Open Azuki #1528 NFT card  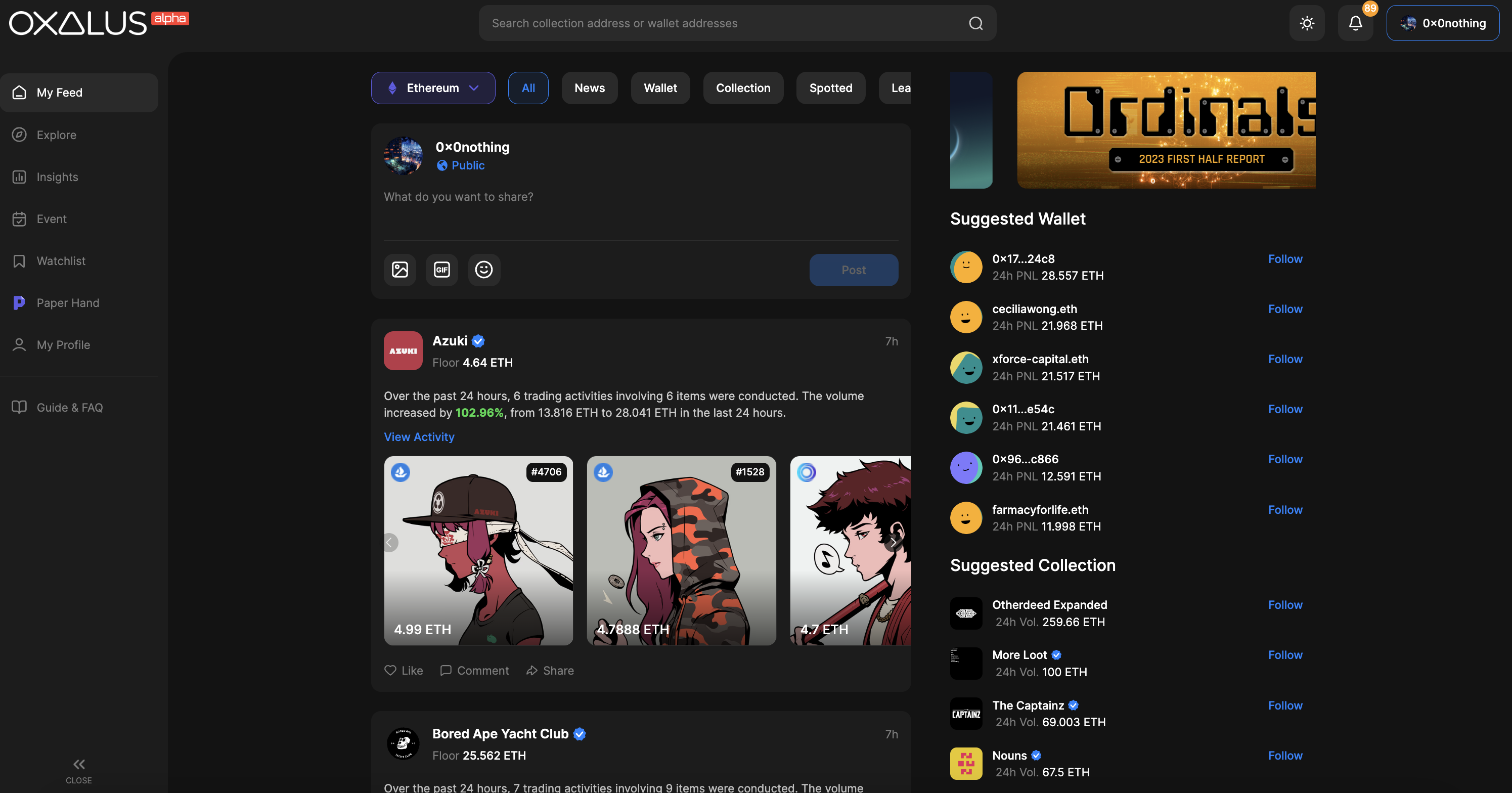tap(681, 551)
